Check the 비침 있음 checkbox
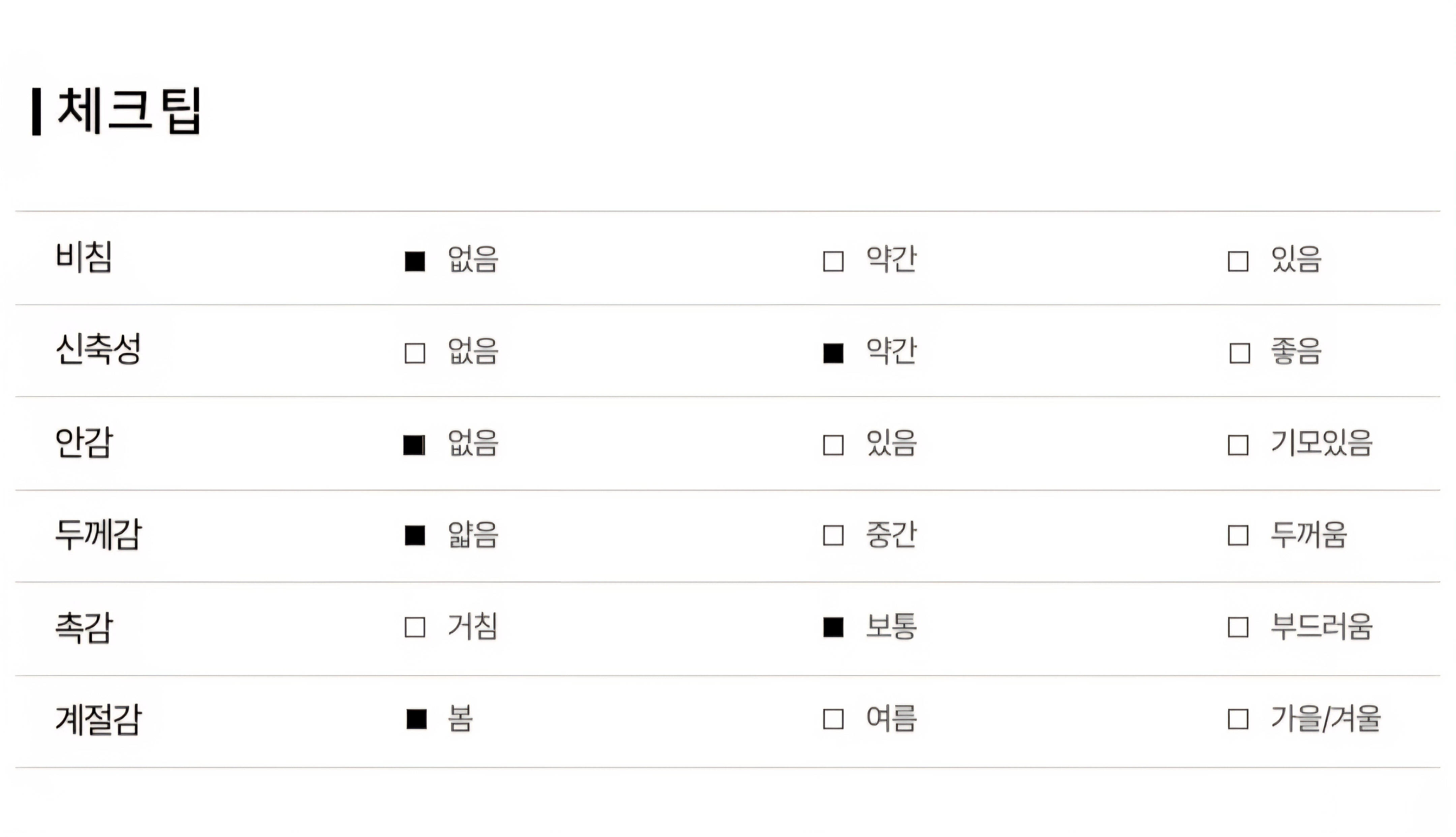Screen dimensions: 1456x837 1238,261
